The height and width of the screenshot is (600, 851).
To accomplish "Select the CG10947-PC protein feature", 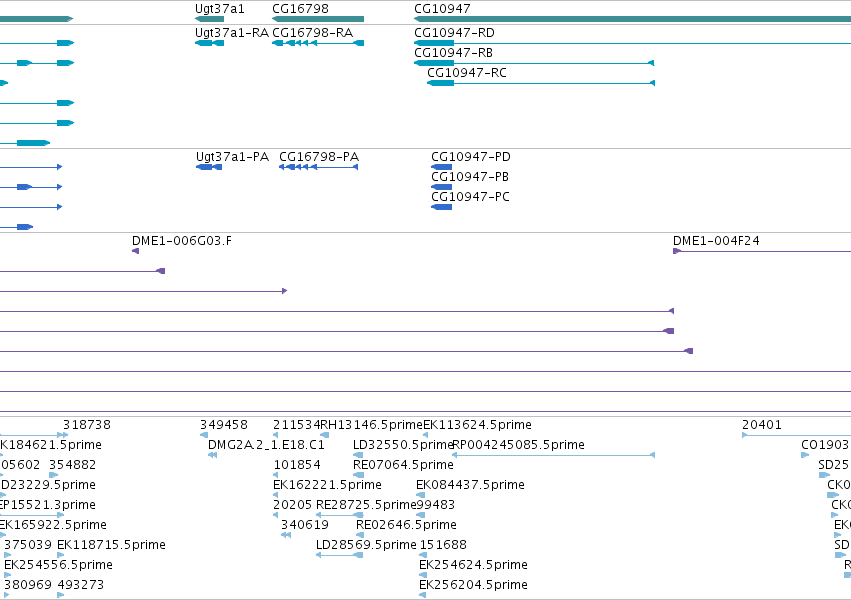I will [x=442, y=207].
